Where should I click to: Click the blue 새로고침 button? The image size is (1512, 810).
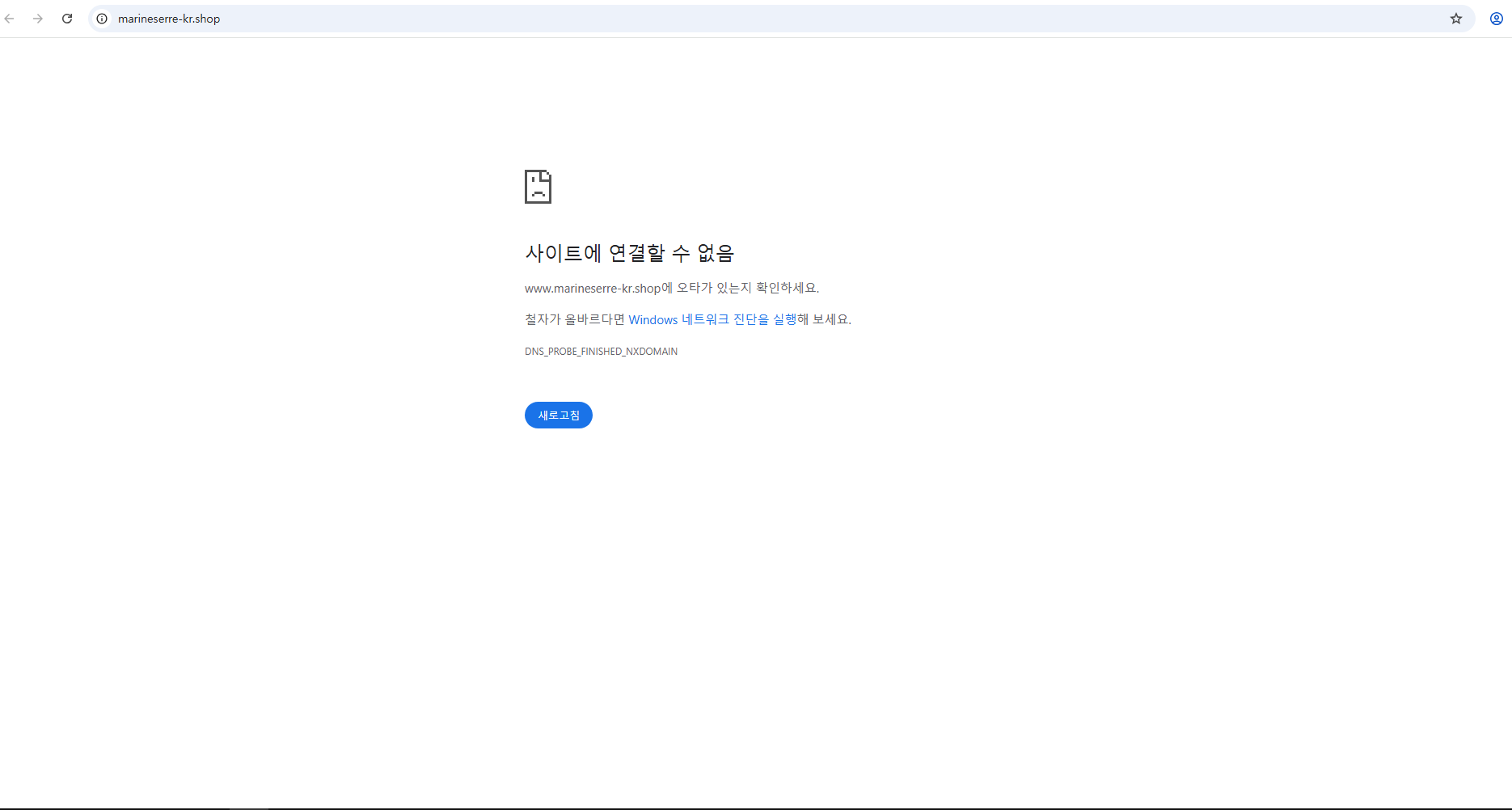[x=559, y=416]
